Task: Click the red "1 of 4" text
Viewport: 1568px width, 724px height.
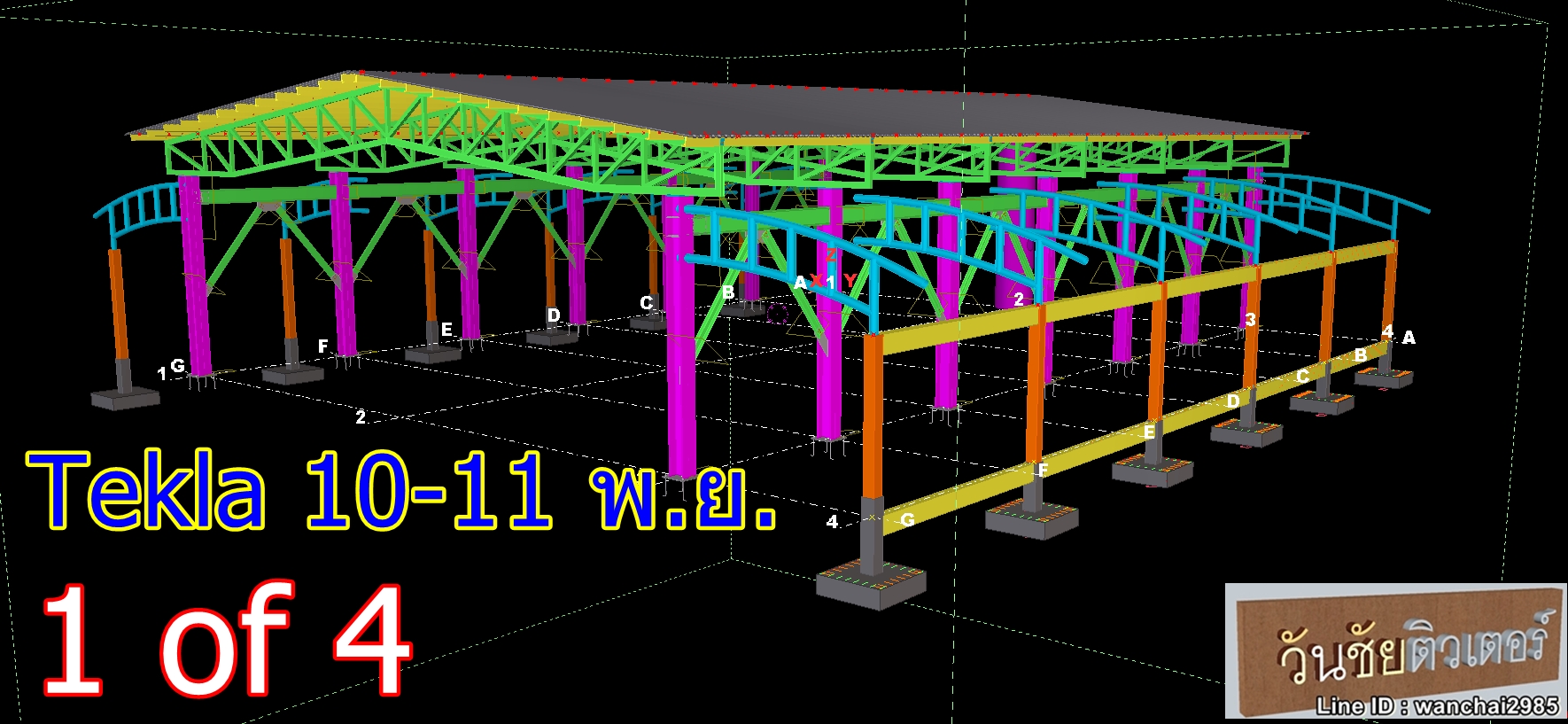Action: tap(226, 640)
